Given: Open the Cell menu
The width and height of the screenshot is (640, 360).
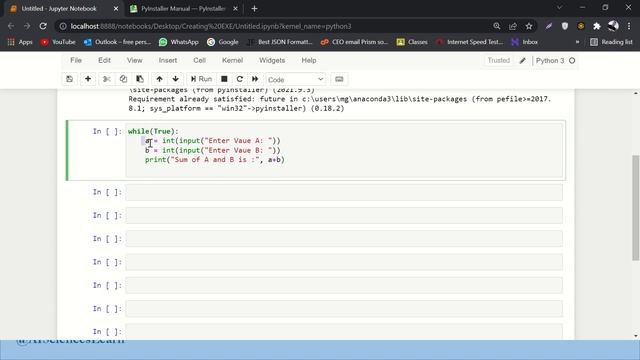Looking at the screenshot, I should point(199,60).
